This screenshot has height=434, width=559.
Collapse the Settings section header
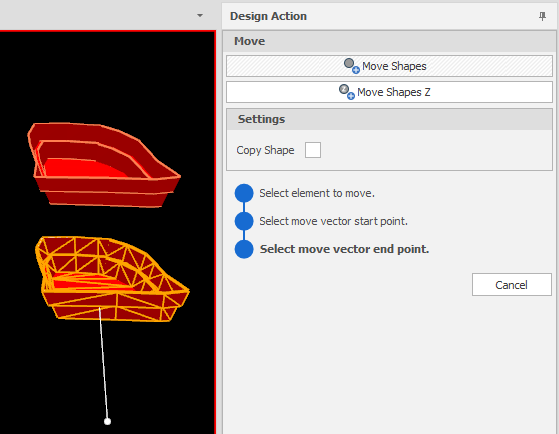(x=389, y=119)
